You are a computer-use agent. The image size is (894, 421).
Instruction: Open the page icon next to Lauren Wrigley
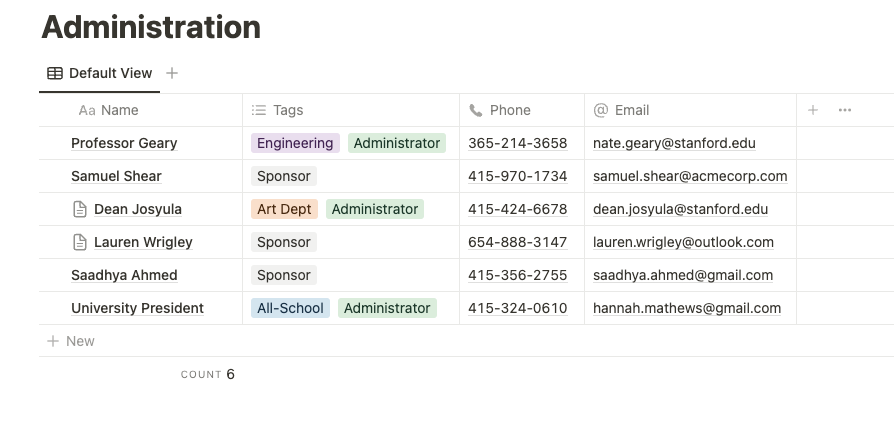click(x=80, y=242)
